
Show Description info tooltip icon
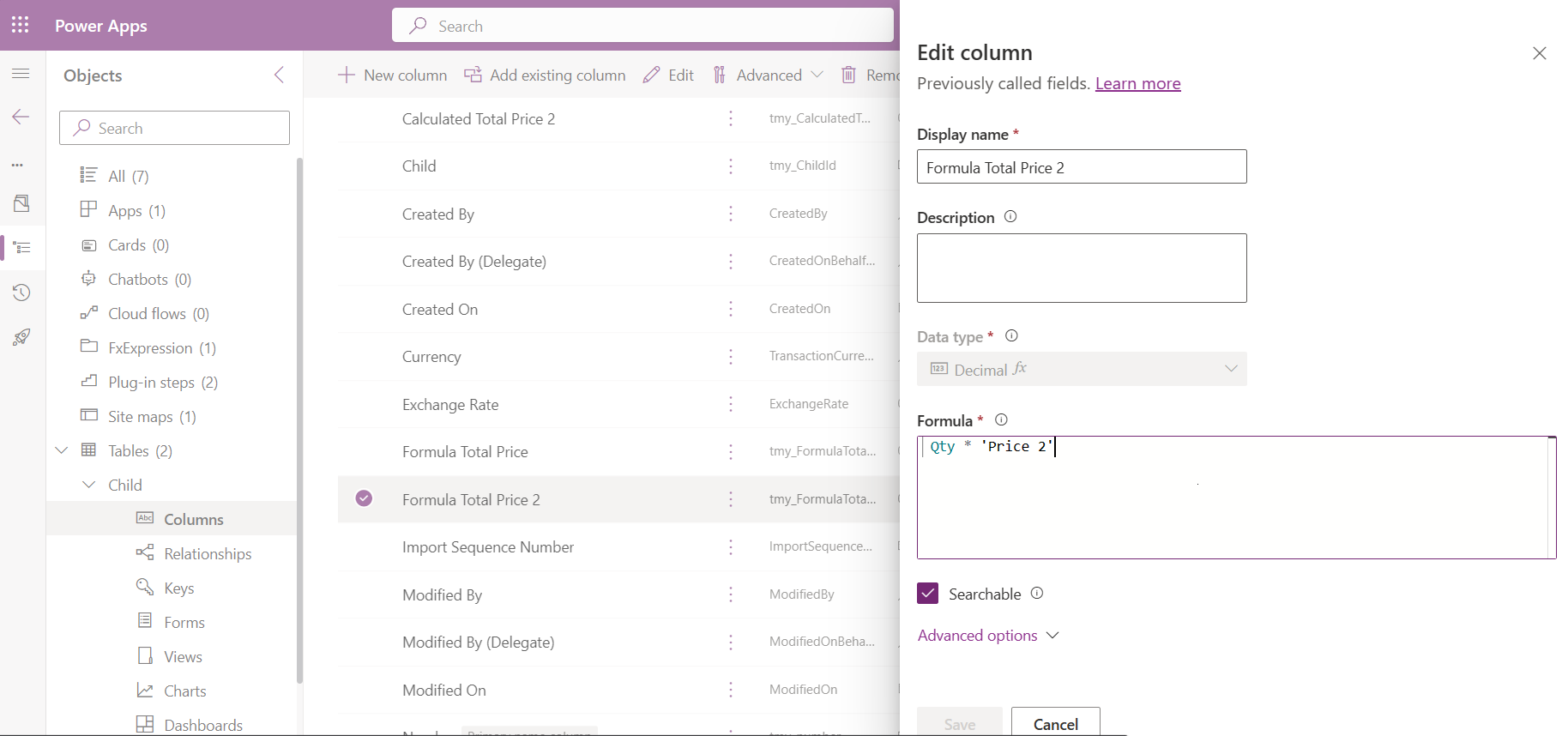1010,217
